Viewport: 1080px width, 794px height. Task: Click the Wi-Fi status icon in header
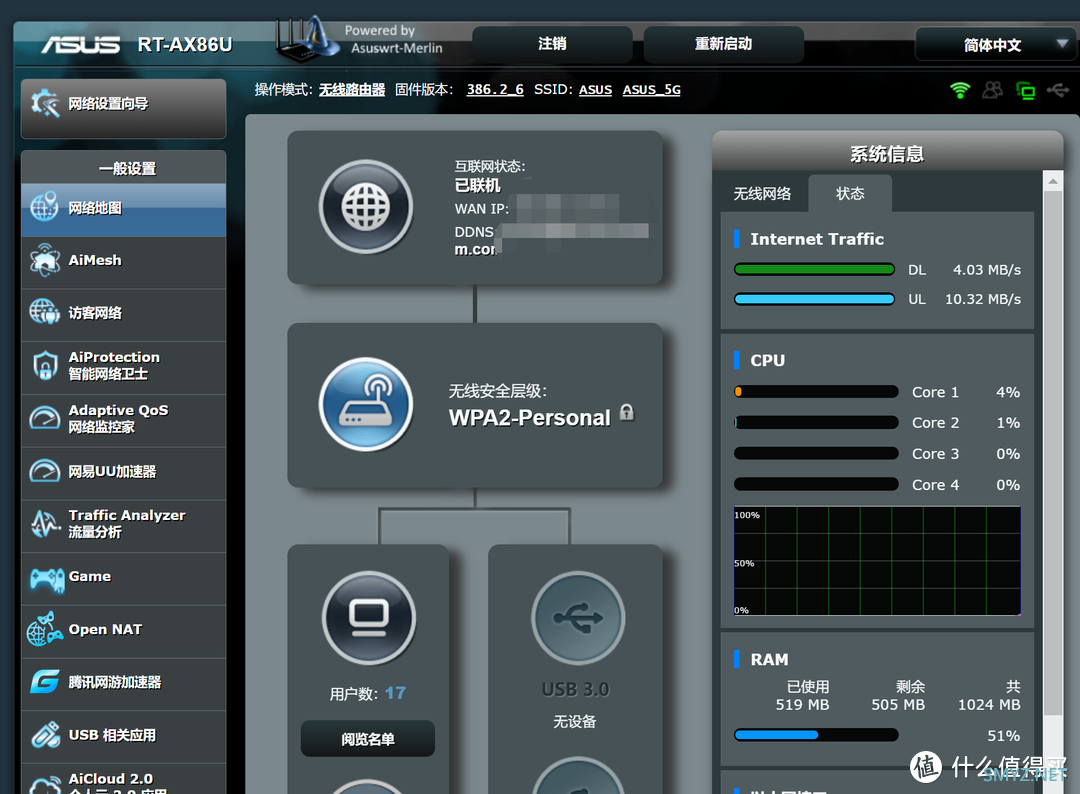click(959, 90)
